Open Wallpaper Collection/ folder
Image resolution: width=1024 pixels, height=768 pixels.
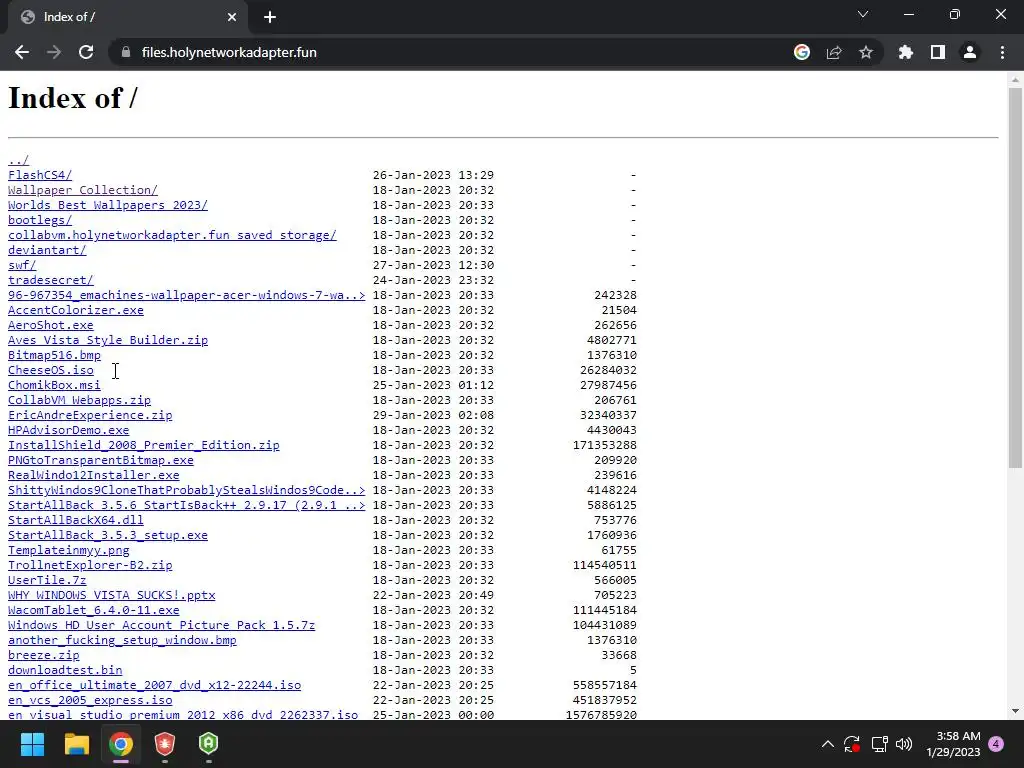tap(83, 190)
